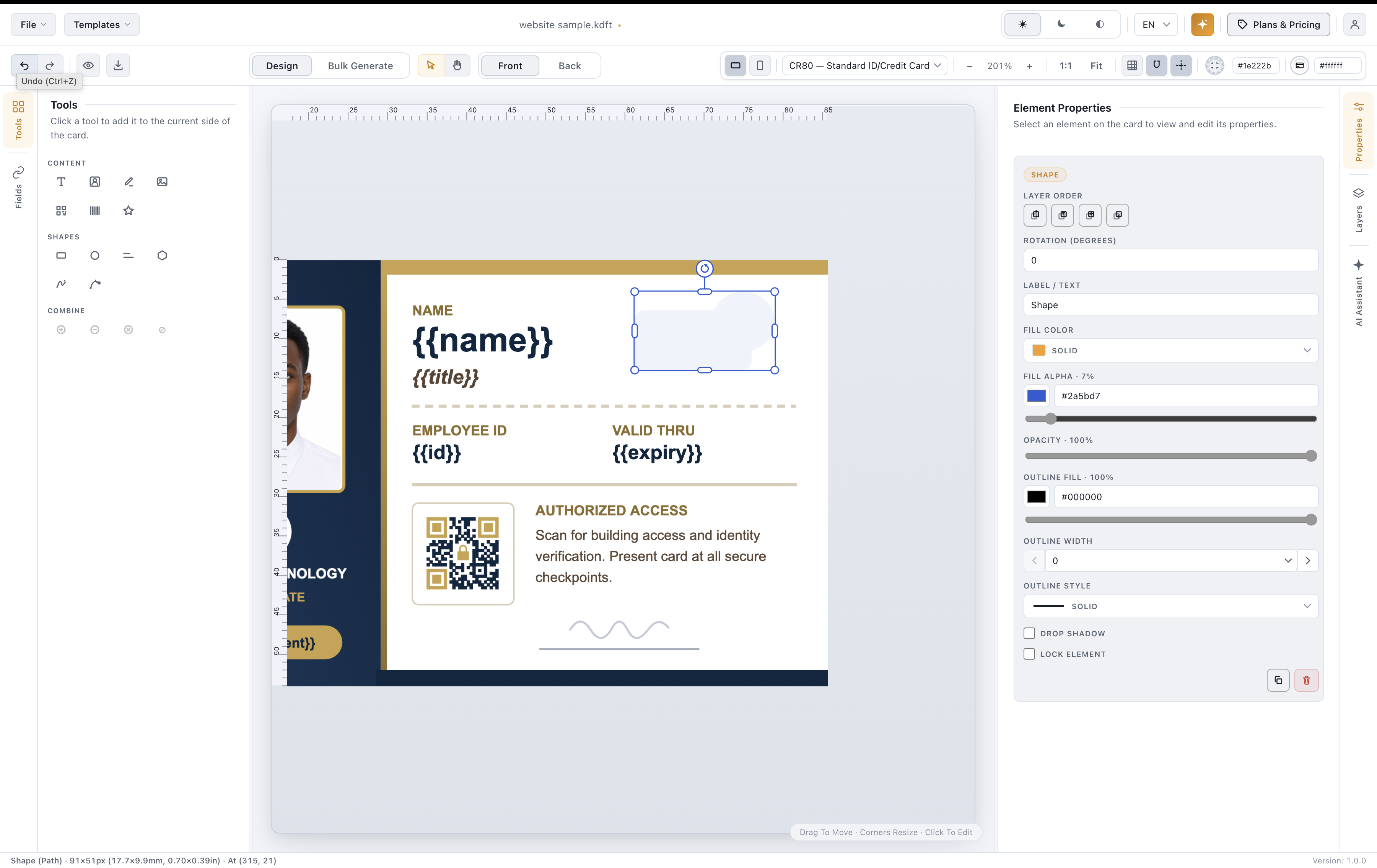The image size is (1377, 868).
Task: Delete the selected shape element
Action: [1307, 681]
